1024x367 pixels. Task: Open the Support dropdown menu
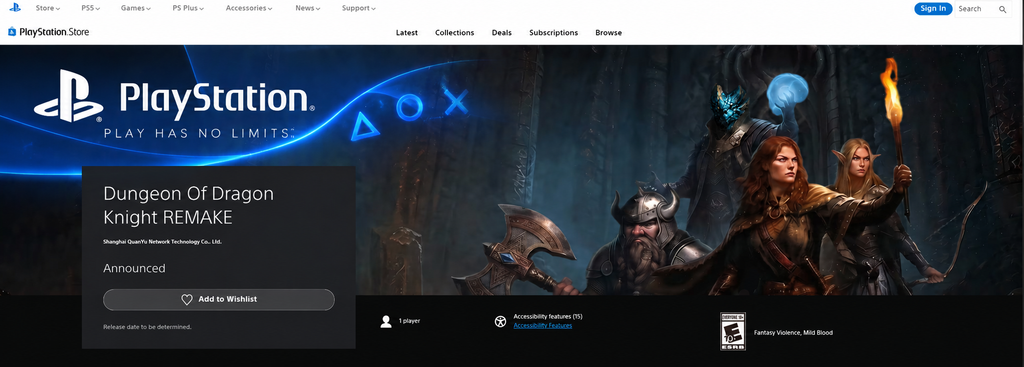(x=359, y=8)
